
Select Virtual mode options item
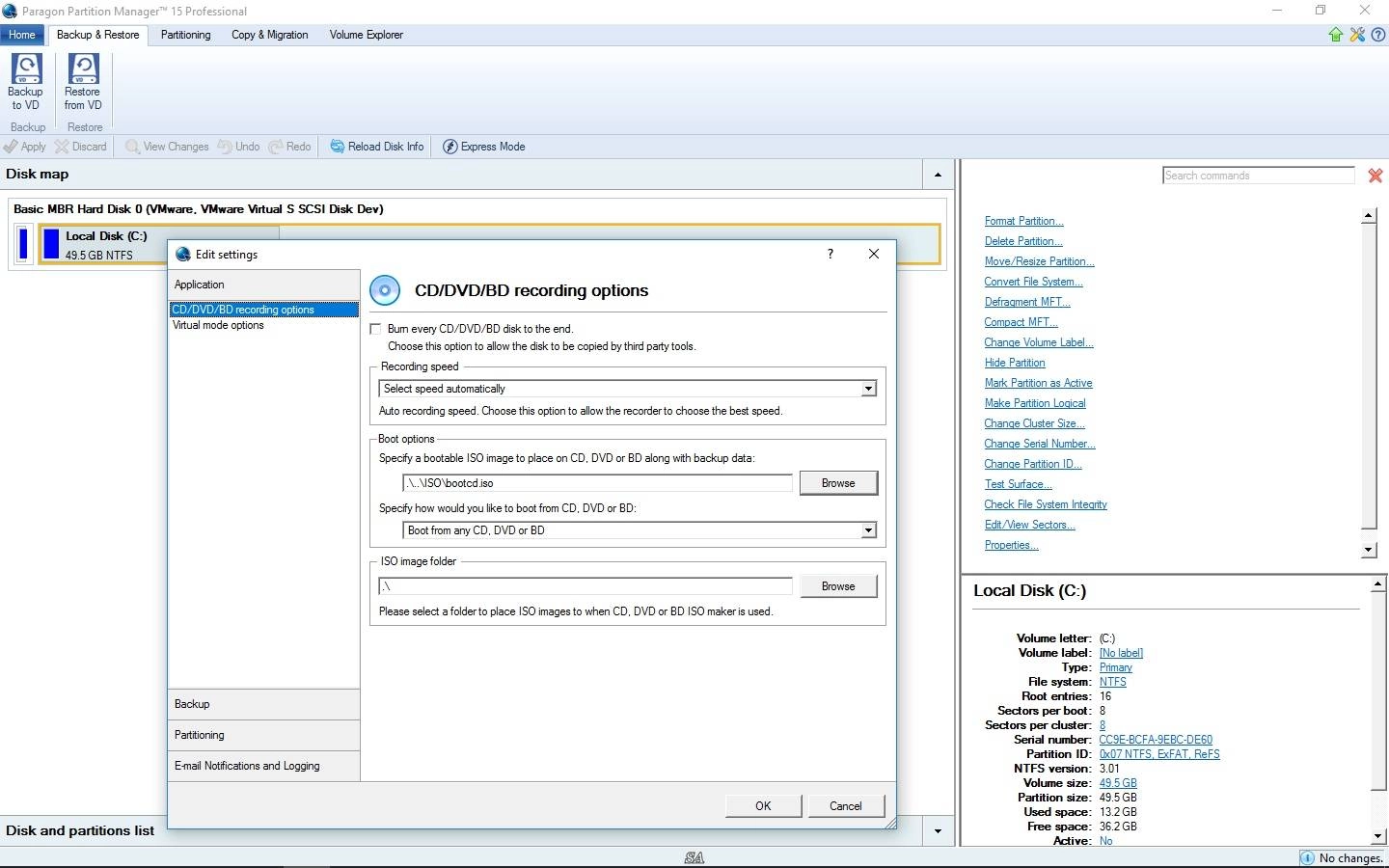click(218, 325)
